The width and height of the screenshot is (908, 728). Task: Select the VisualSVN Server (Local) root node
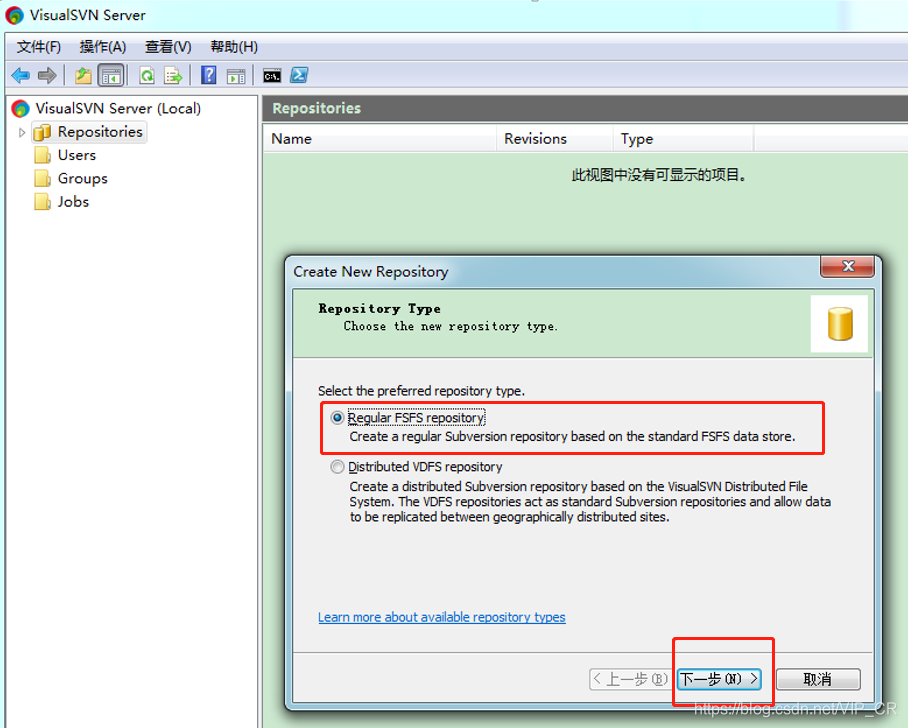(x=118, y=108)
